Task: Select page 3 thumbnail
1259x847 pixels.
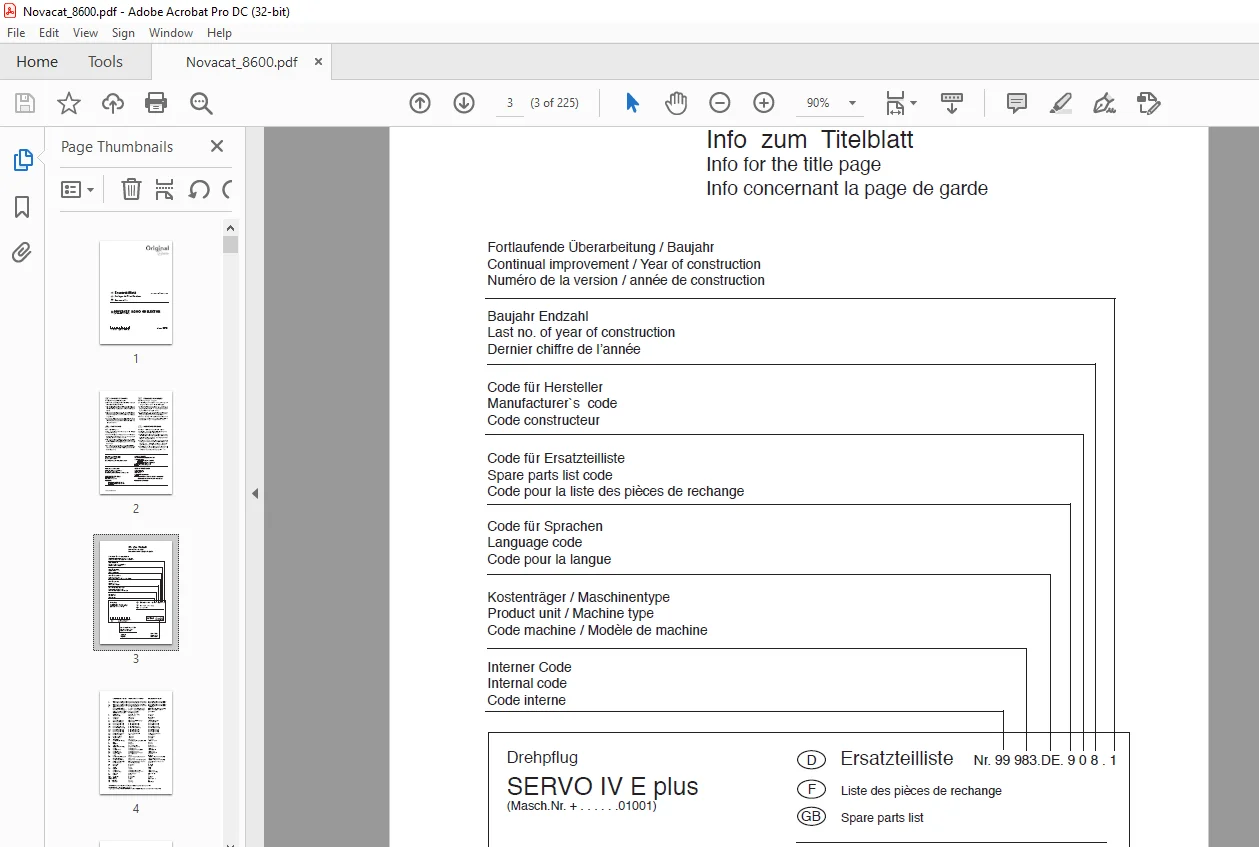Action: pos(136,592)
